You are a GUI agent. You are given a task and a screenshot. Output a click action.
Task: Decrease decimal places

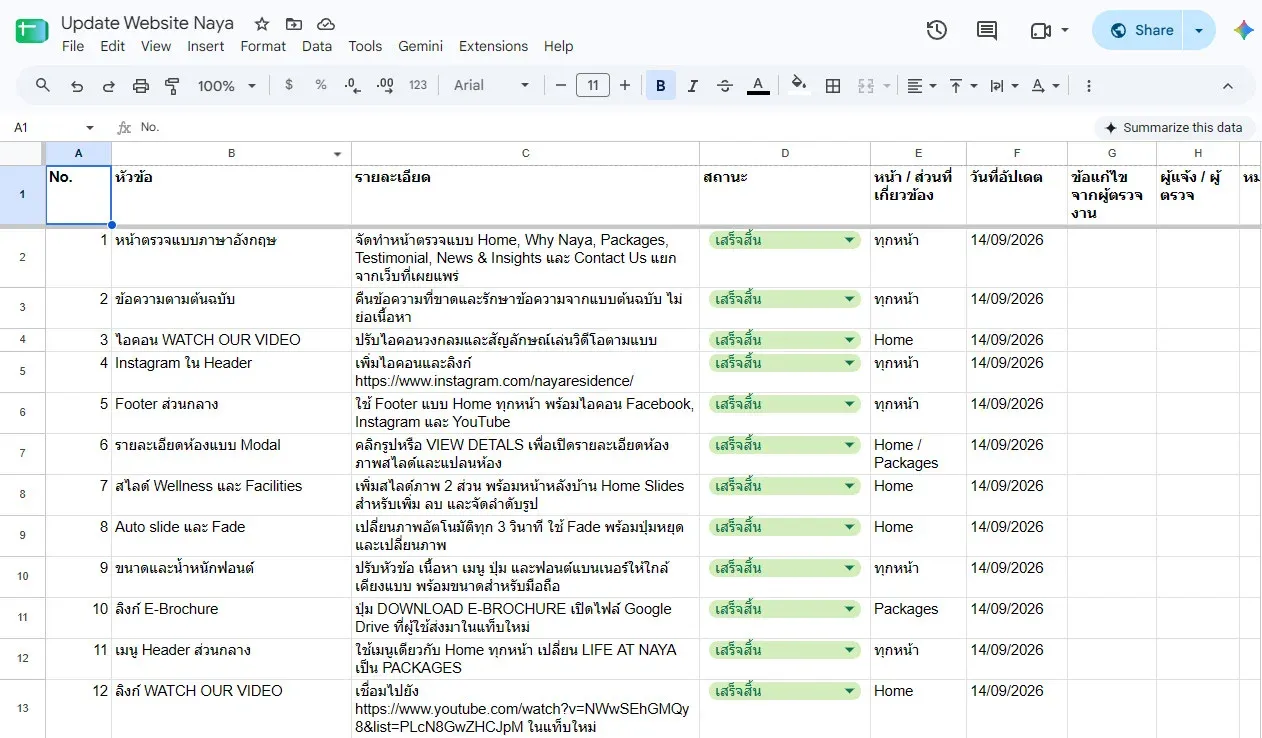pyautogui.click(x=352, y=85)
